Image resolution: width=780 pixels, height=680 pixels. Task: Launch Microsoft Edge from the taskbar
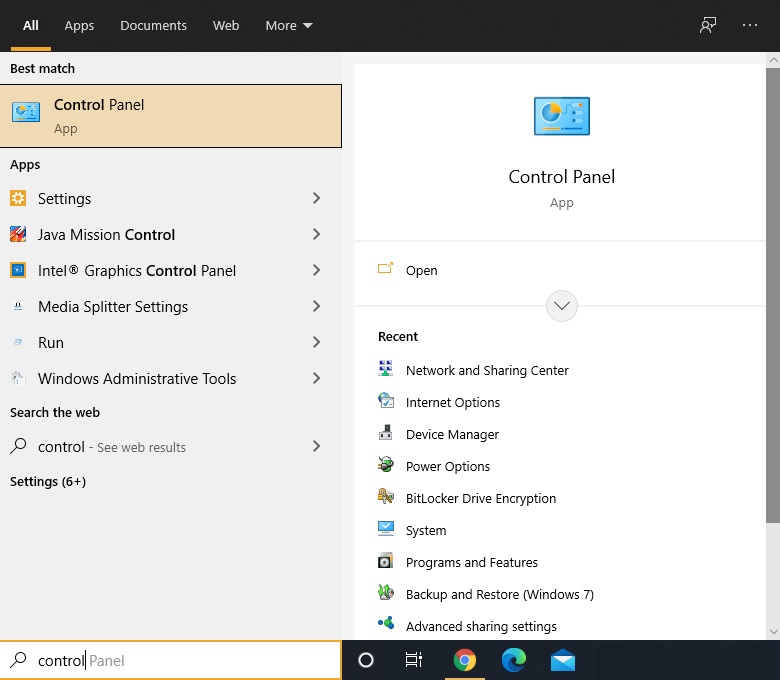pyautogui.click(x=514, y=660)
